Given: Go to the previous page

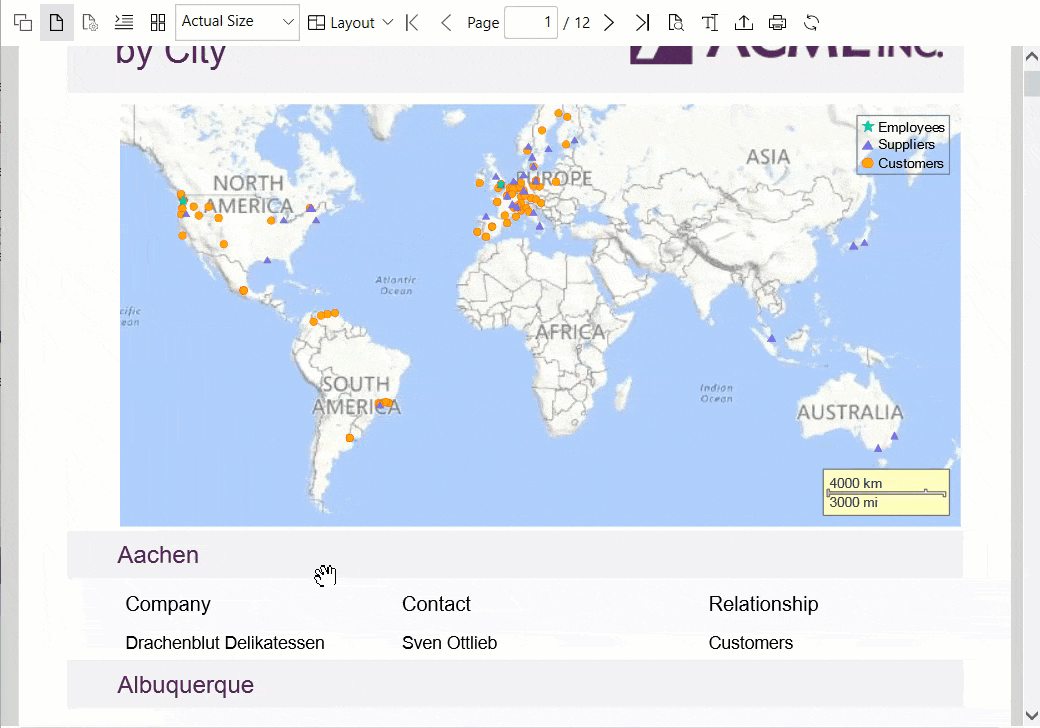Looking at the screenshot, I should click(446, 22).
